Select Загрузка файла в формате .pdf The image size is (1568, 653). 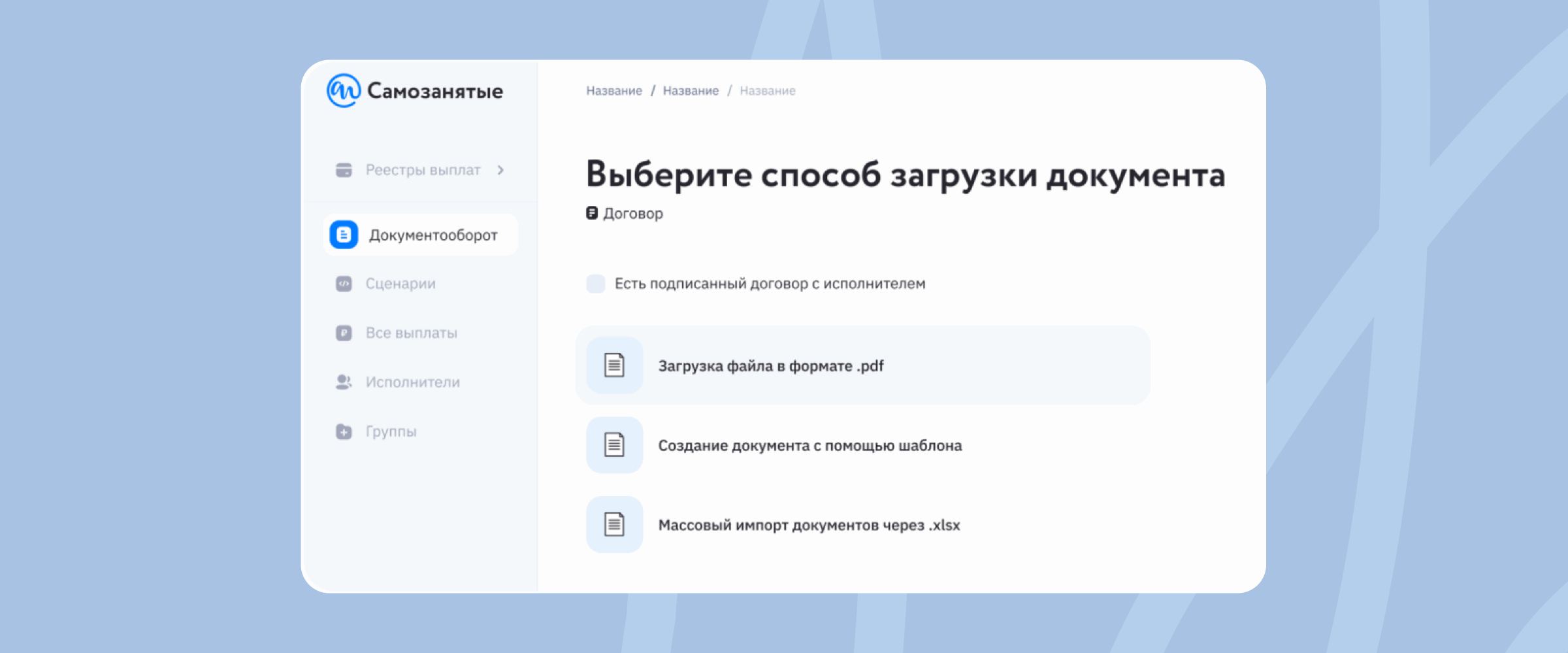[x=771, y=366]
